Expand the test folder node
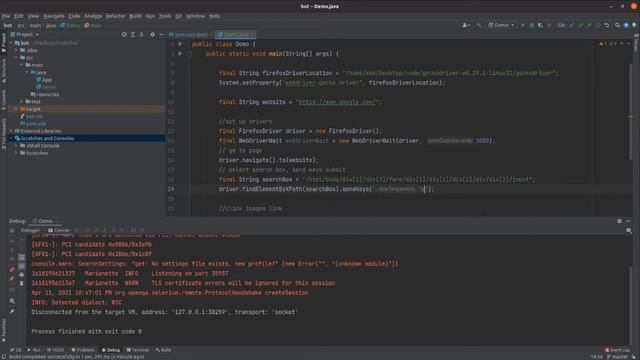 (22, 102)
